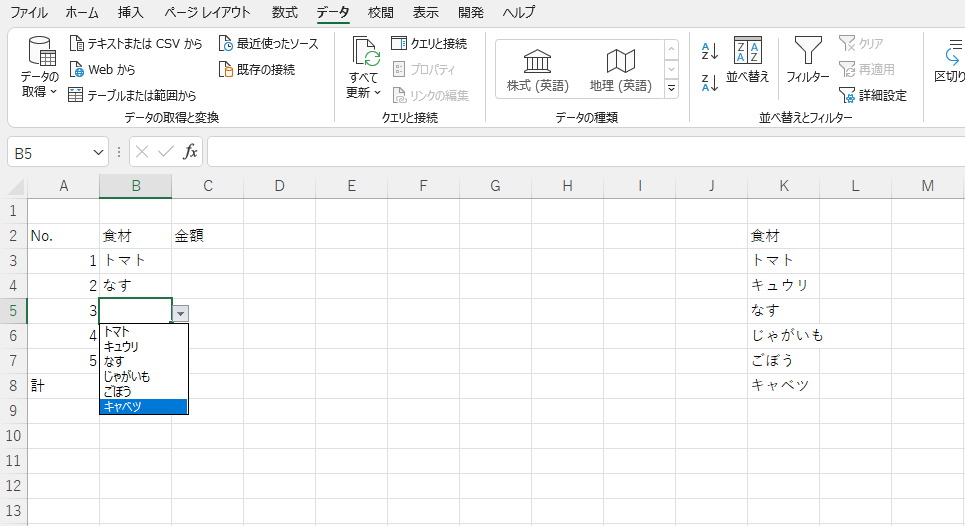This screenshot has height=526, width=965.
Task: Sort descending Z to A
Action: (710, 82)
